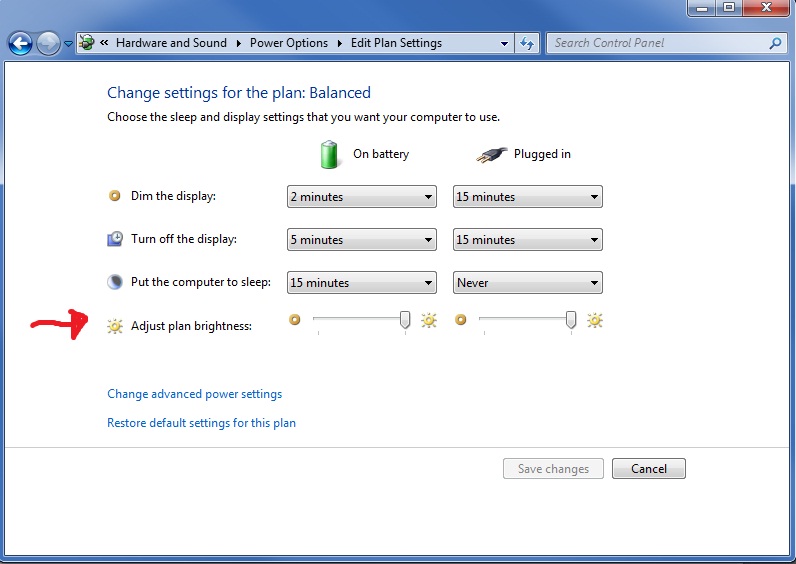Open Turn off display On battery dropdown
Viewport: 796px width, 564px height.
(x=361, y=240)
